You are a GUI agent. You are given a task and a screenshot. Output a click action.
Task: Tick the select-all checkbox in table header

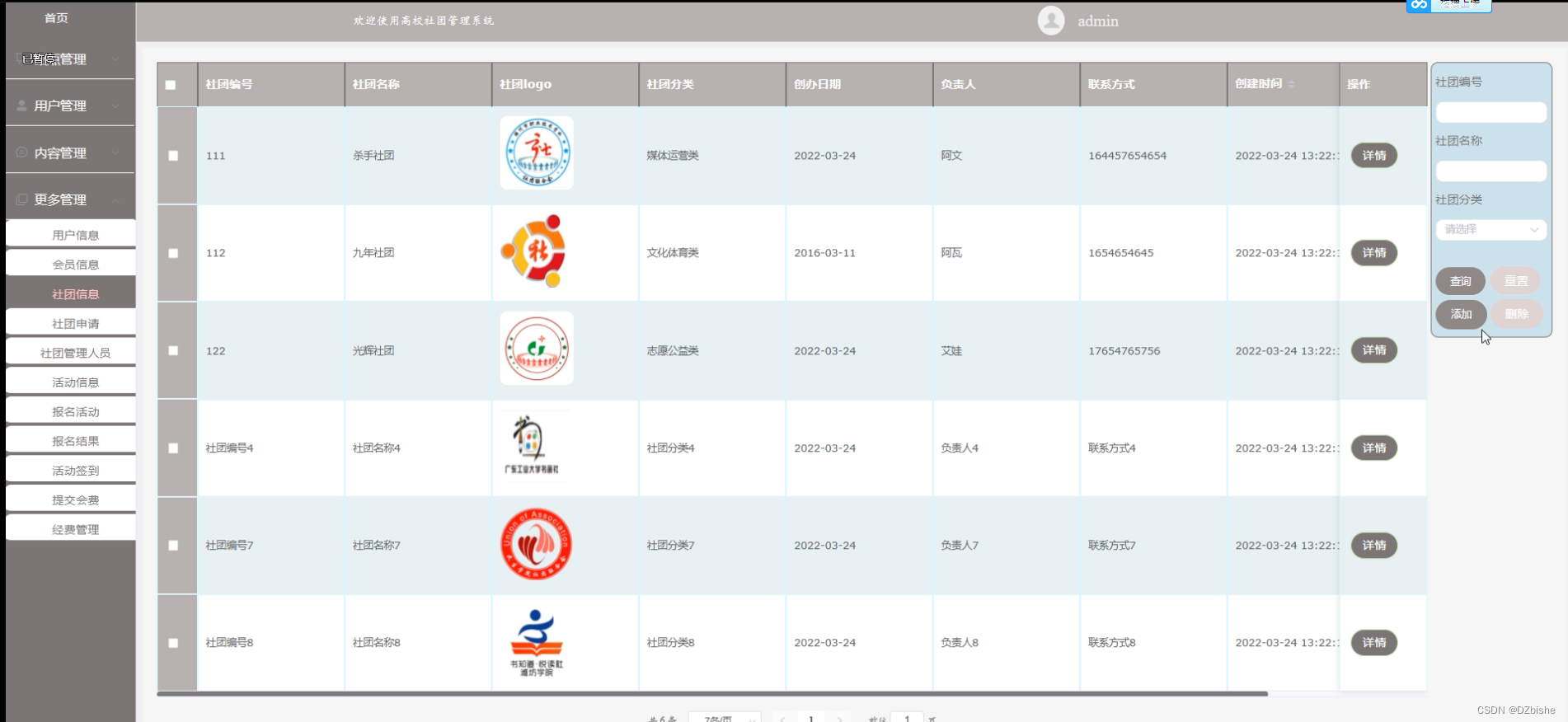click(171, 85)
